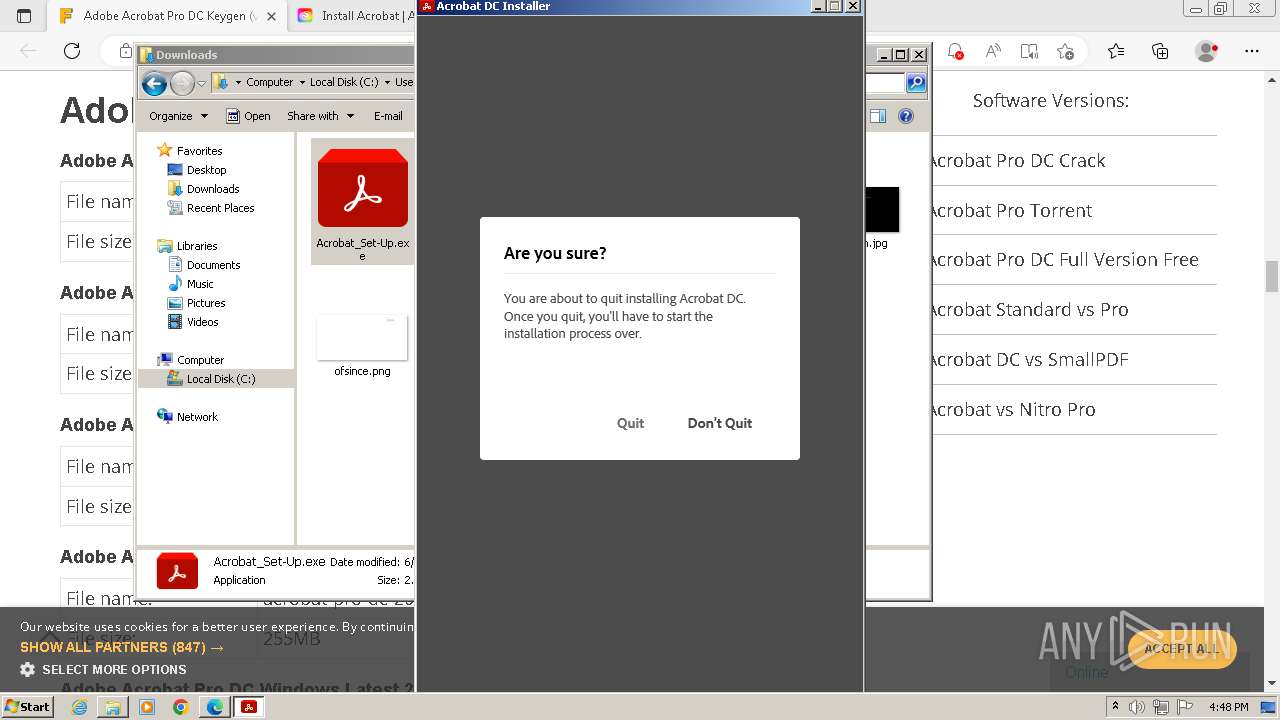Viewport: 1280px width, 720px height.
Task: Choose Don't Quit in the installer dialog
Action: tap(719, 423)
